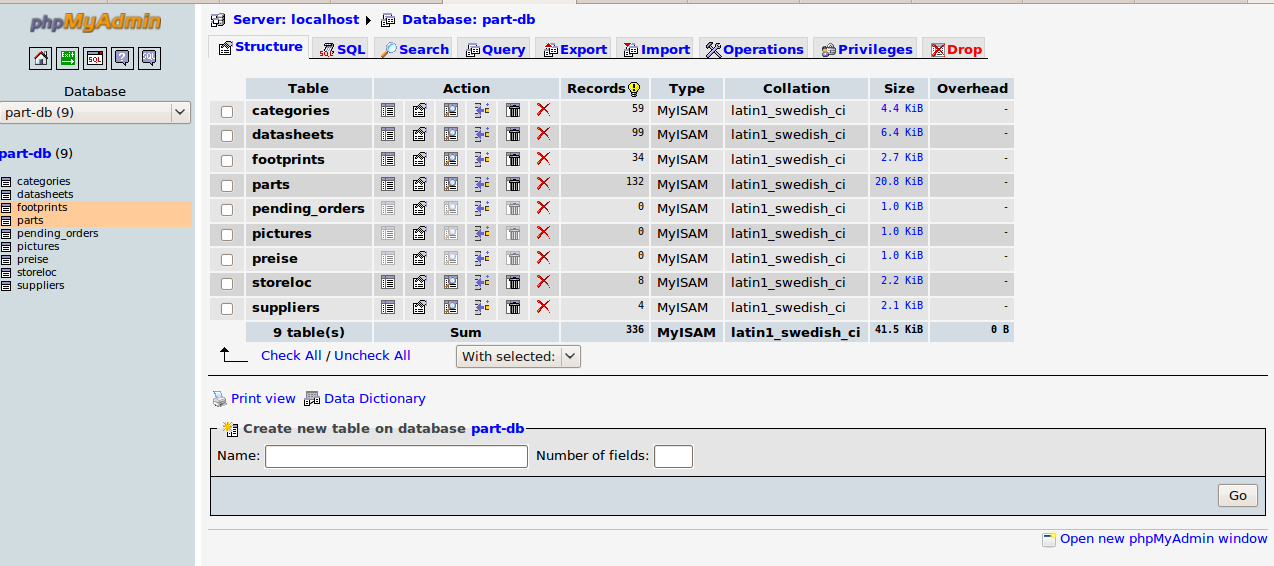The height and width of the screenshot is (566, 1274).
Task: Click the pictures table name in list
Action: coord(282,233)
